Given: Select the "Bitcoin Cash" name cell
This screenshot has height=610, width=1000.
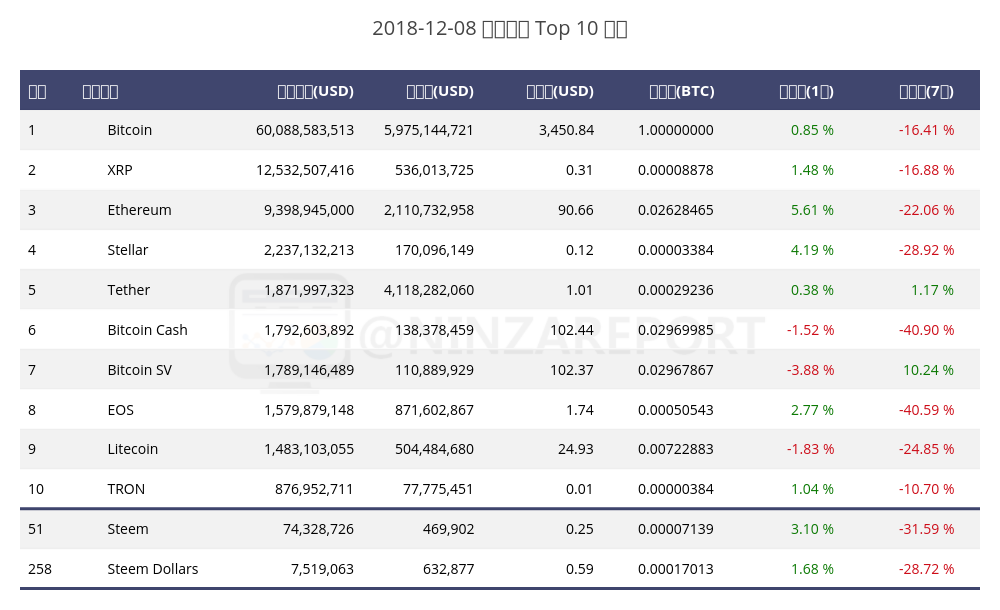Looking at the screenshot, I should 147,331.
